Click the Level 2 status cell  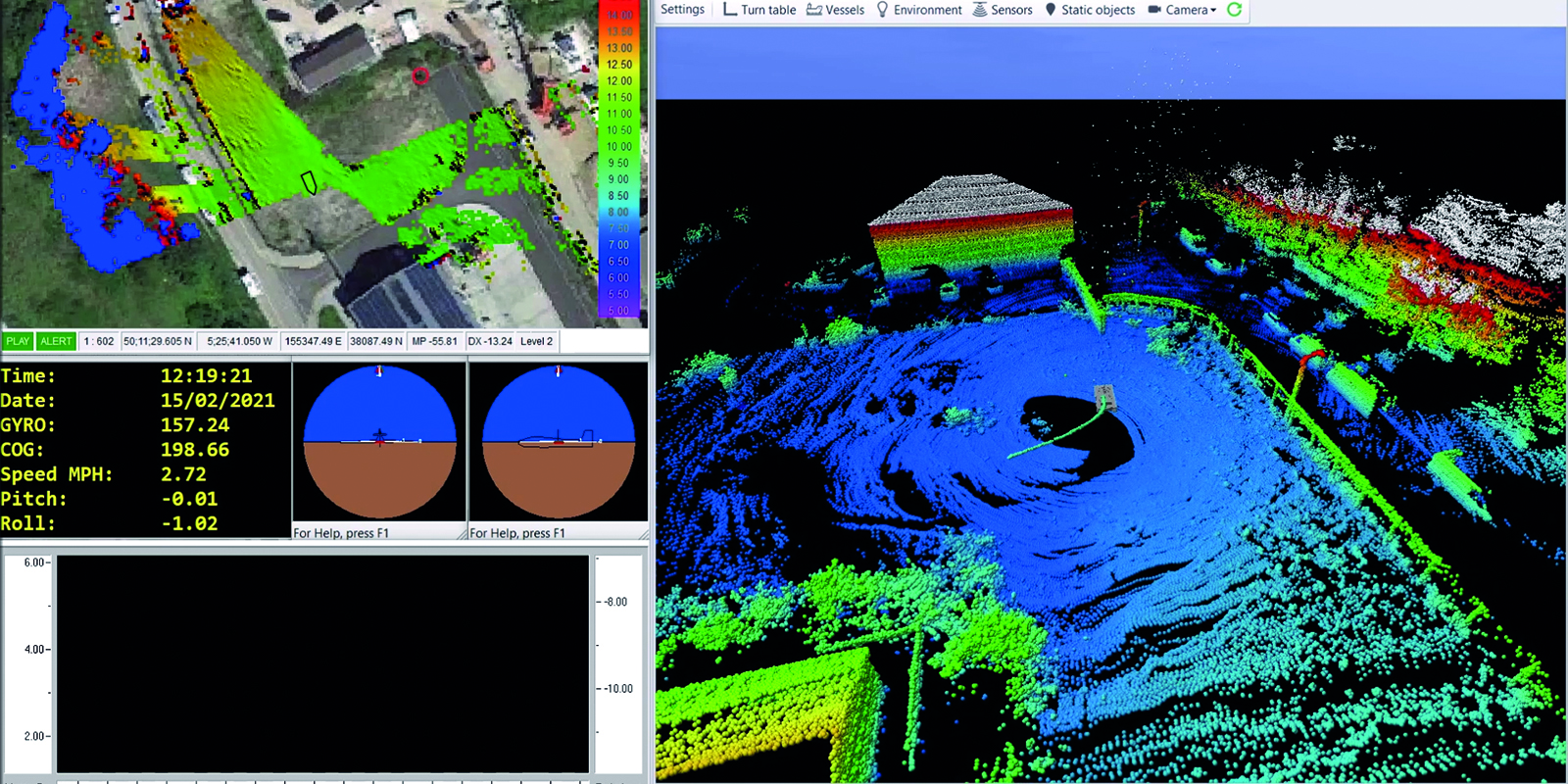tap(536, 341)
